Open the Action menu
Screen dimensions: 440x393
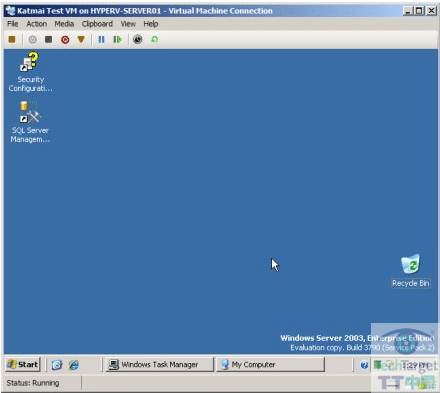point(37,24)
